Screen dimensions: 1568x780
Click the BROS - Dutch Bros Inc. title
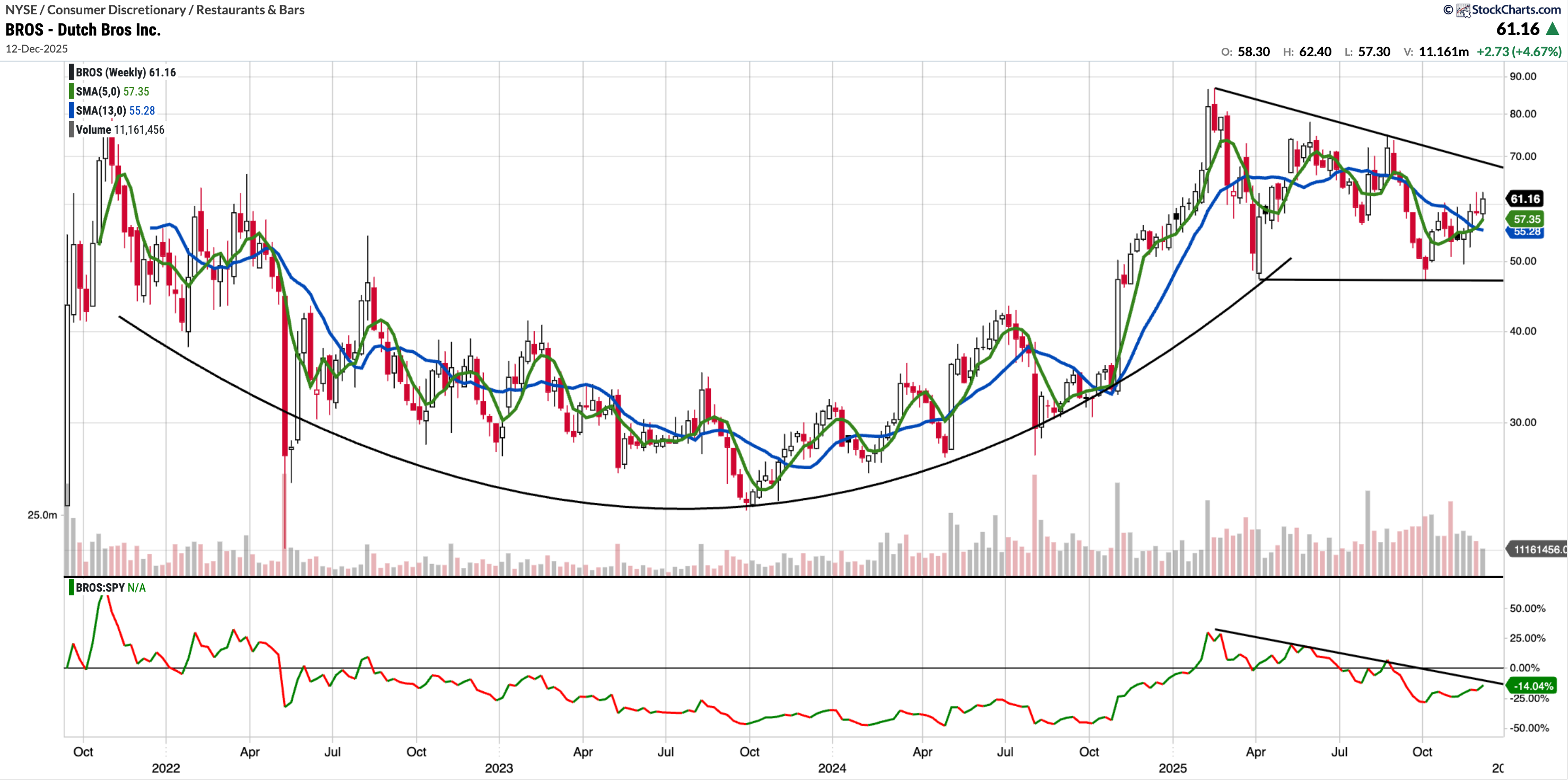point(83,30)
